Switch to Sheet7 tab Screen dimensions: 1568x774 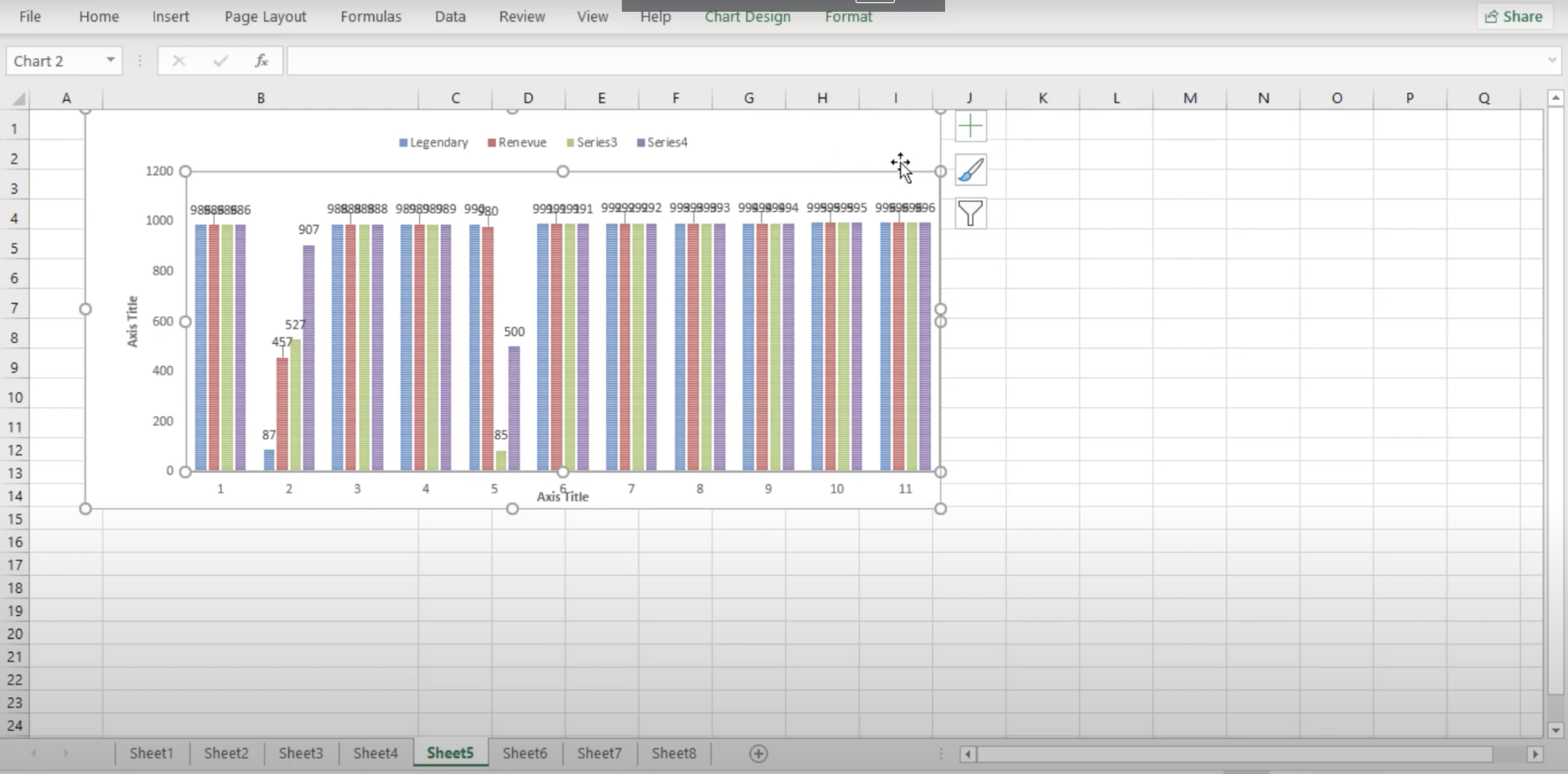599,753
